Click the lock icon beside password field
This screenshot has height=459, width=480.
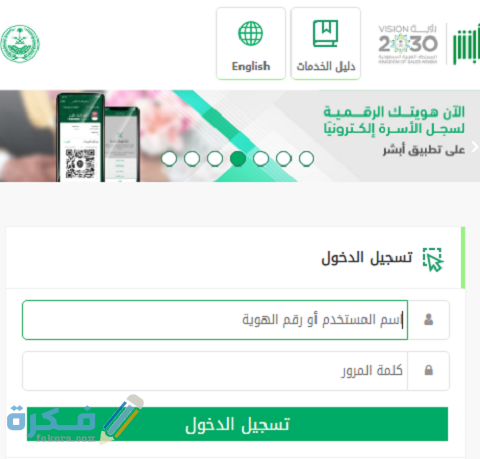click(429, 370)
